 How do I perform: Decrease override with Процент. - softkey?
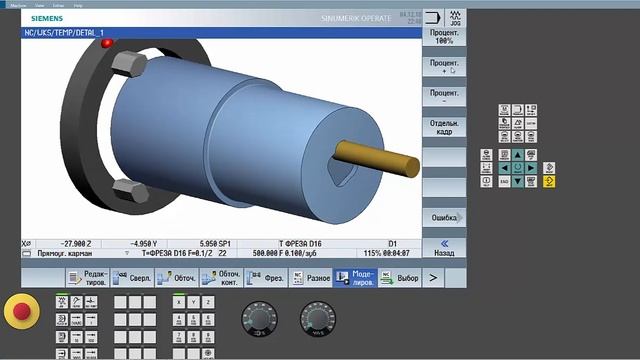coord(444,97)
